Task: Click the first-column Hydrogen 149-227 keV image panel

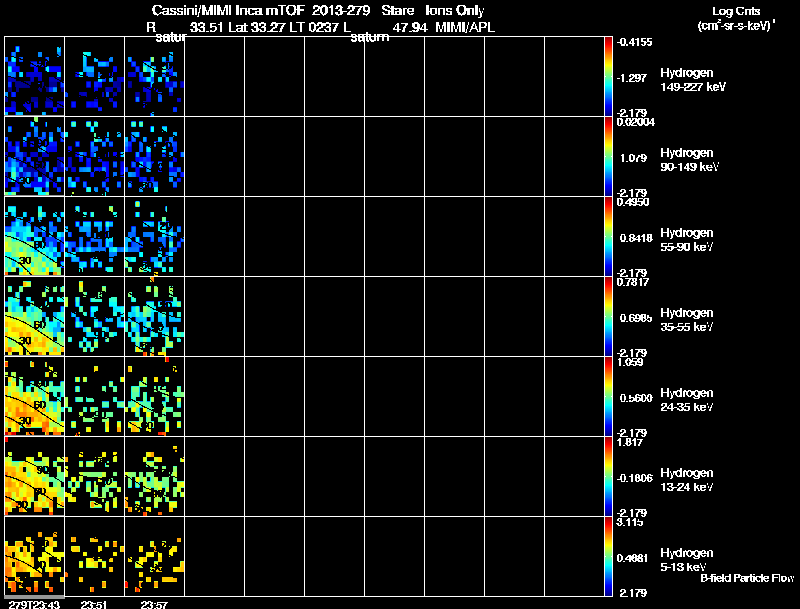Action: point(34,76)
